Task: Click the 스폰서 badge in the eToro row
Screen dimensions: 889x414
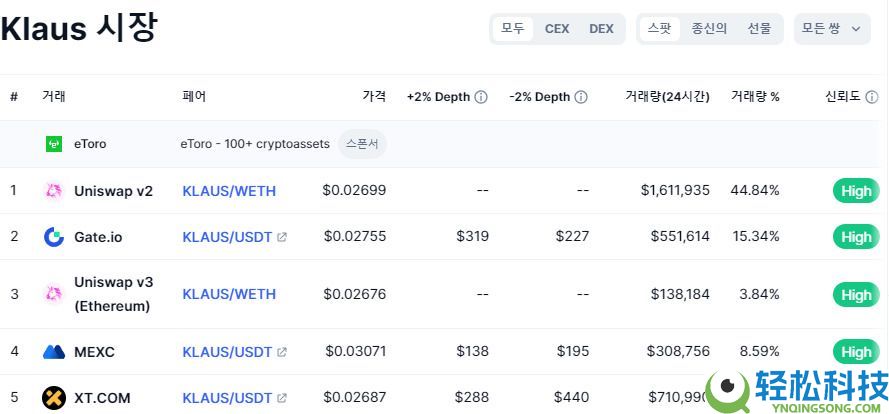Action: coord(362,144)
